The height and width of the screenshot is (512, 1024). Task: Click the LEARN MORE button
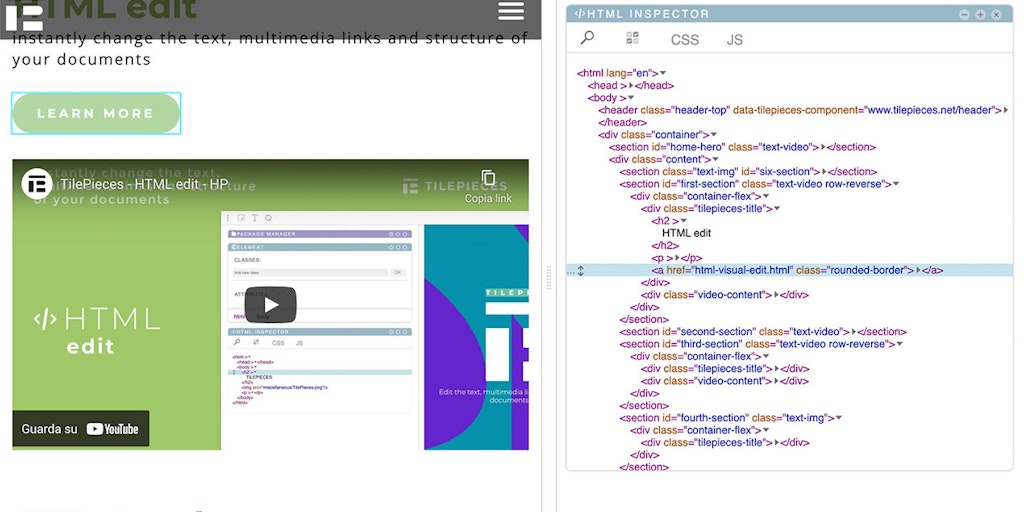[x=96, y=113]
